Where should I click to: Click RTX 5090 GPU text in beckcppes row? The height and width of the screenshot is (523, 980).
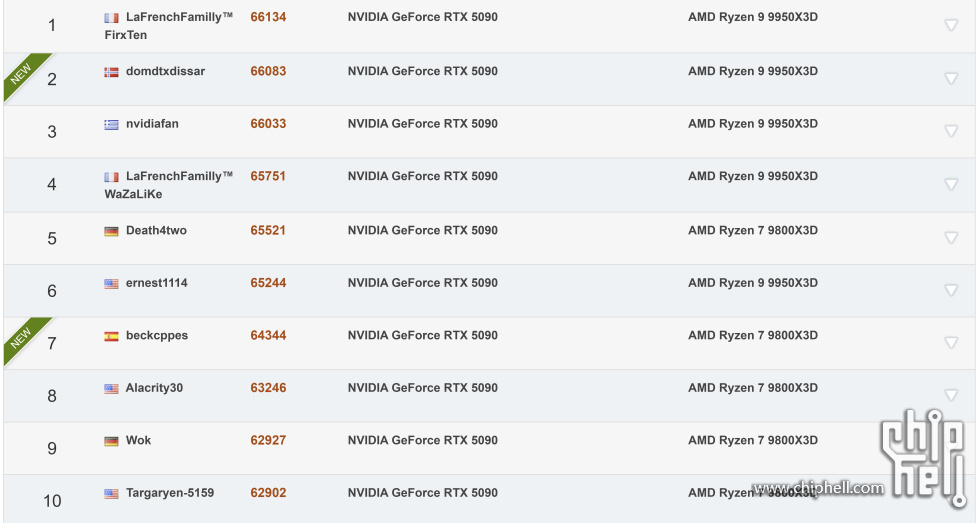(422, 336)
